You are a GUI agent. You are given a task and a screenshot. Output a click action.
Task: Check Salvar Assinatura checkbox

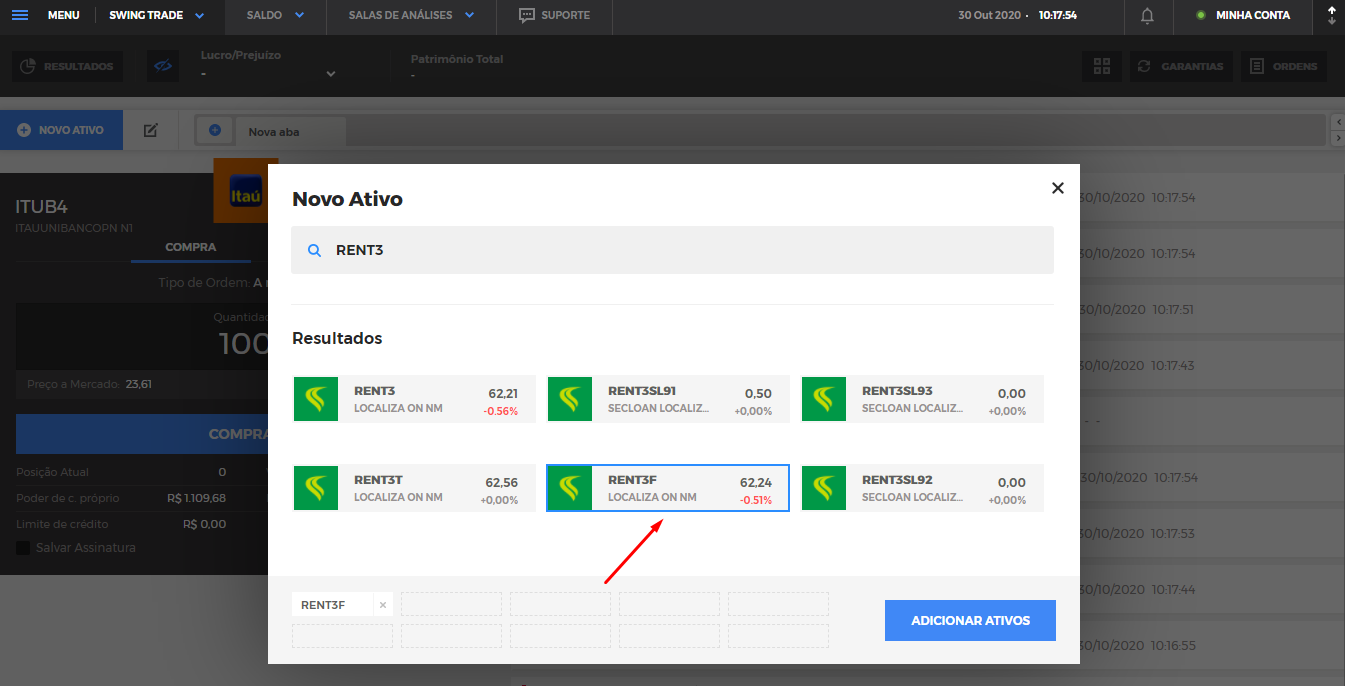click(x=22, y=548)
